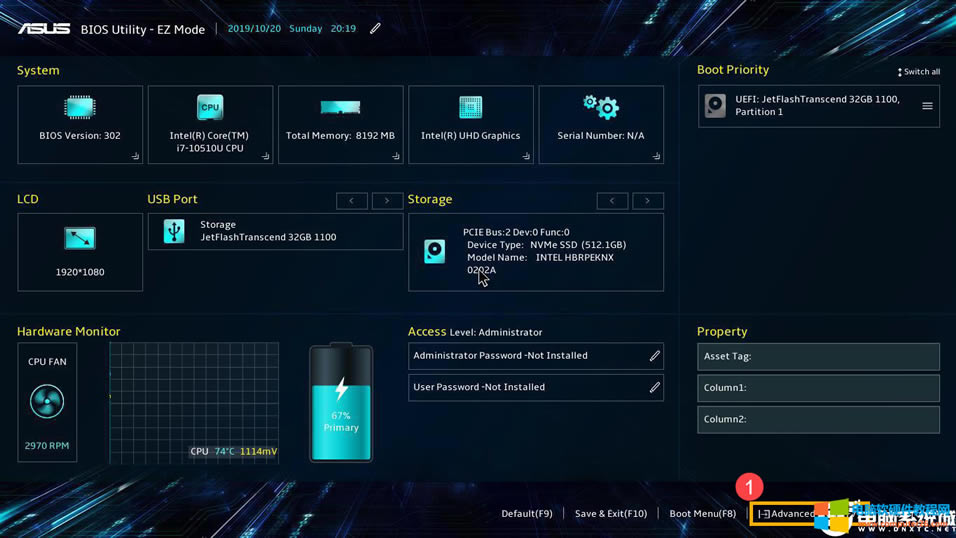Edit the User Password pencil icon
This screenshot has height=538, width=956.
point(654,387)
